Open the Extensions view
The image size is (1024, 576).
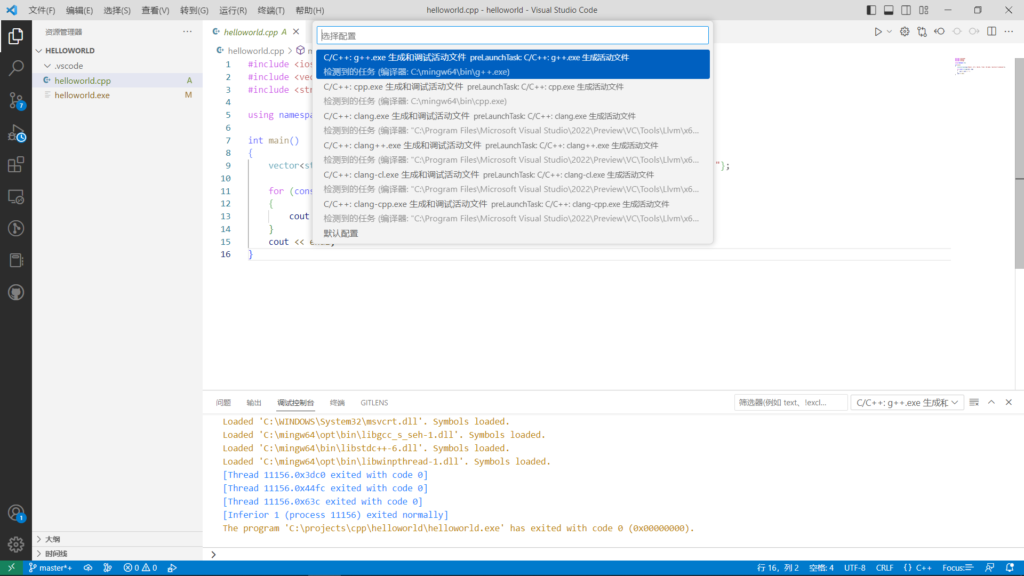16,165
